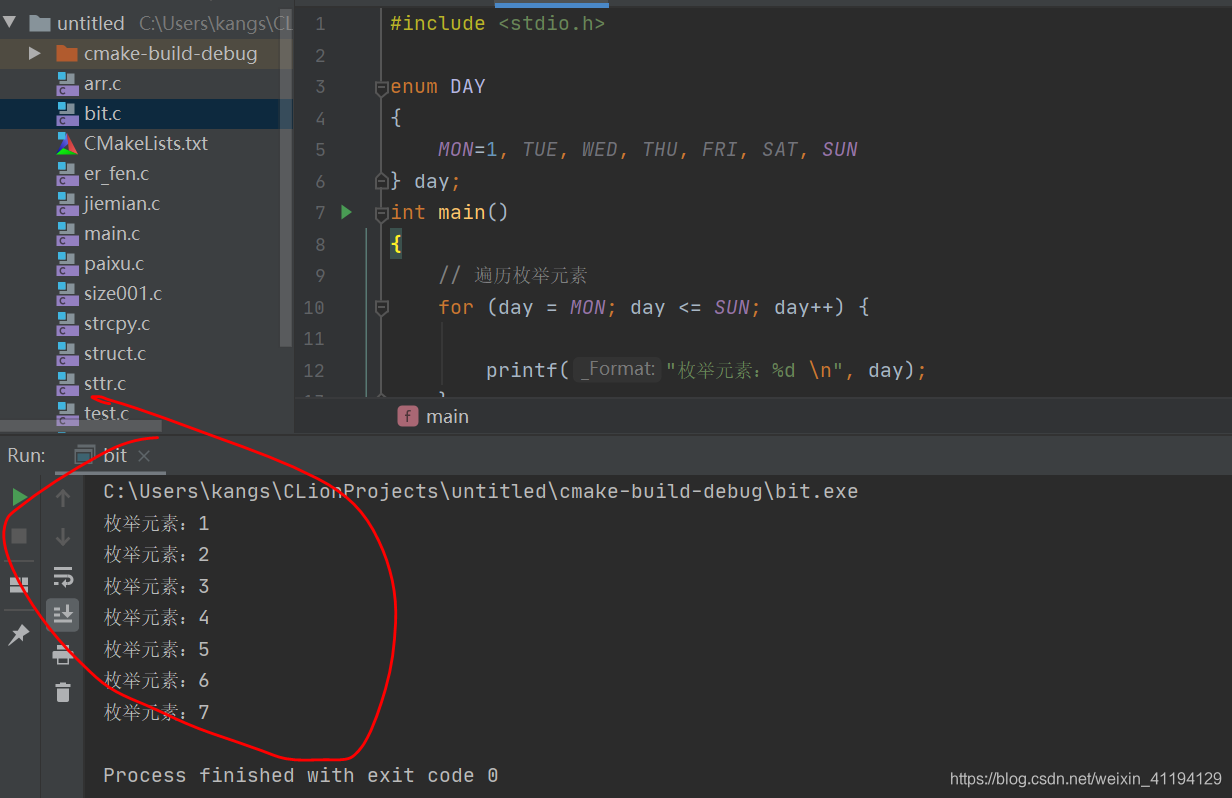Click the SUN enumerator on line 5
The width and height of the screenshot is (1232, 798).
[x=840, y=150]
